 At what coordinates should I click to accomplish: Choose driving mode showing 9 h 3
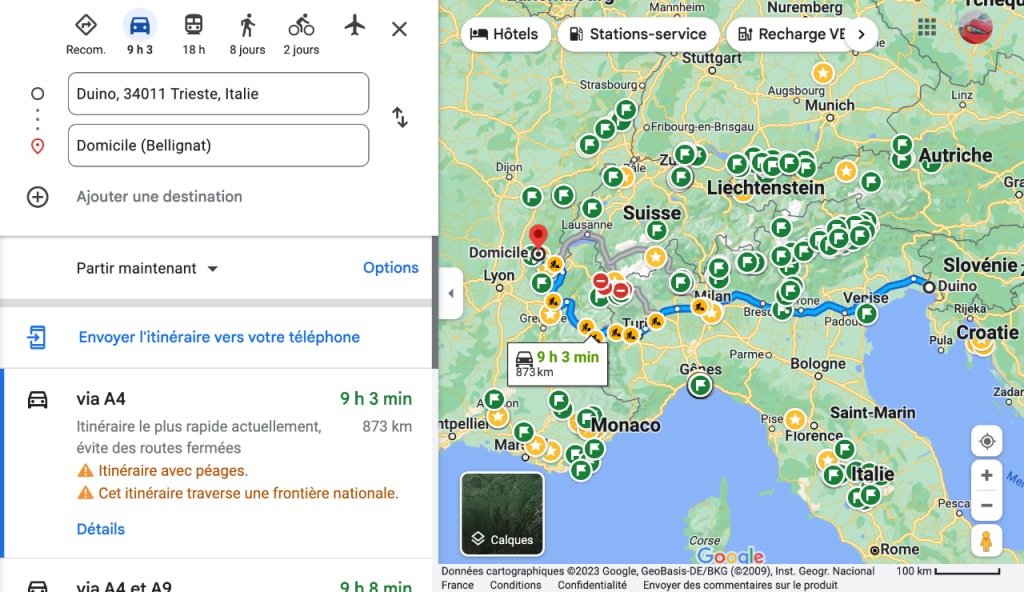140,26
